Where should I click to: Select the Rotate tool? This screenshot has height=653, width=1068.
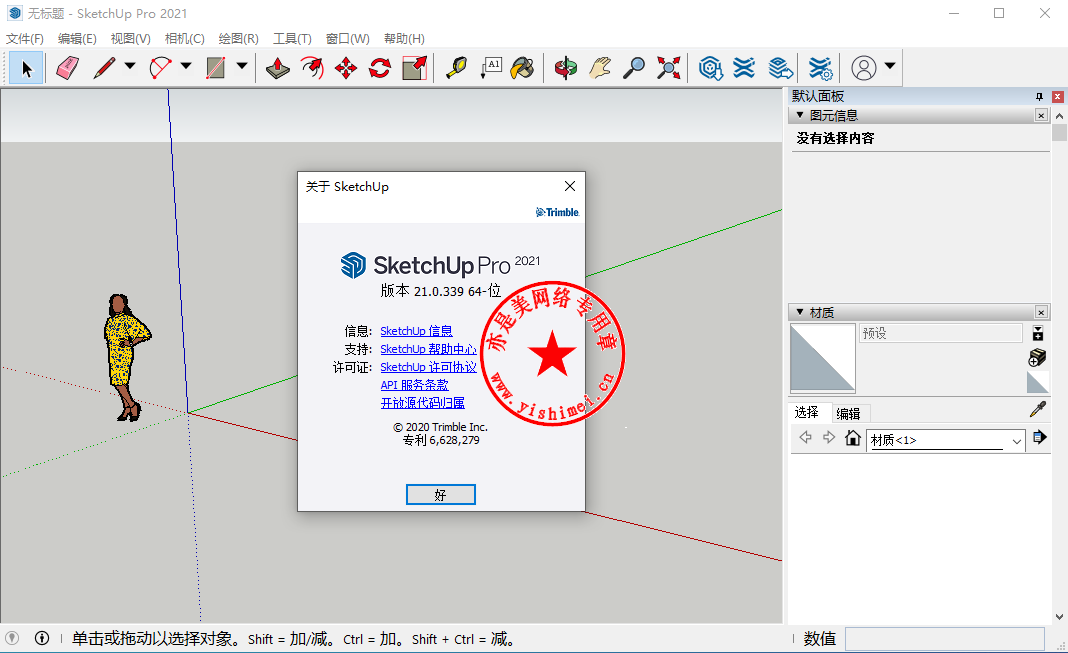380,68
